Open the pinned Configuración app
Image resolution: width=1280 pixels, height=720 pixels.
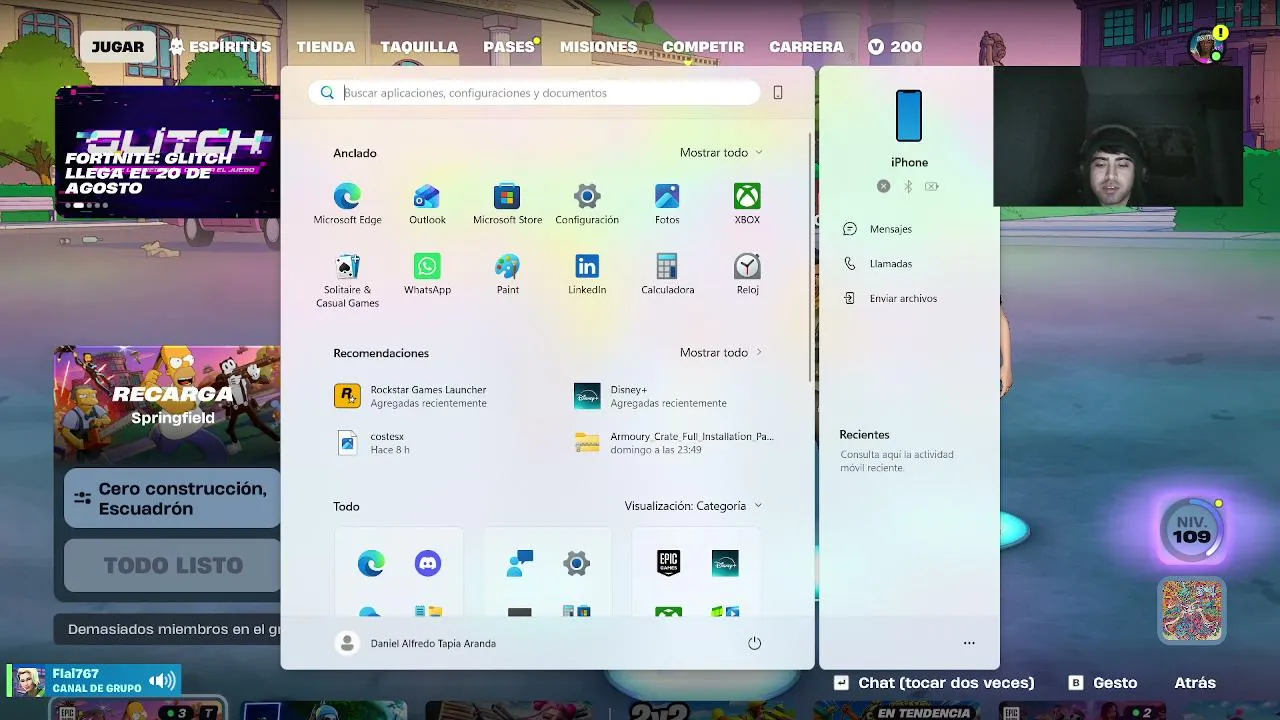[x=587, y=204]
